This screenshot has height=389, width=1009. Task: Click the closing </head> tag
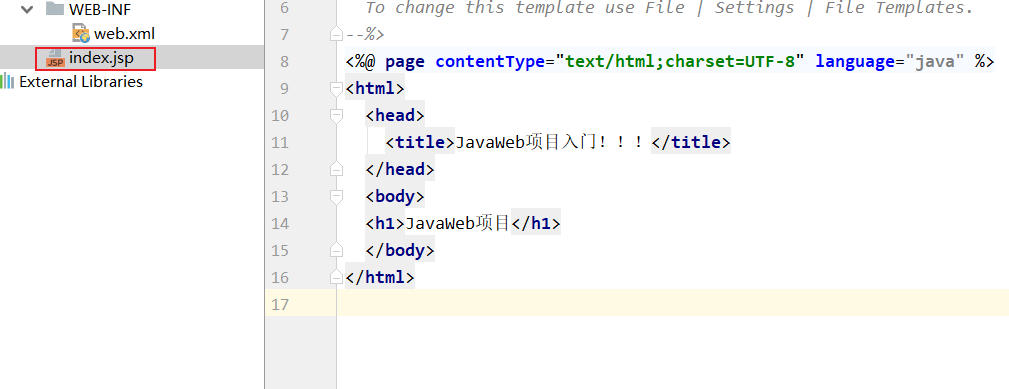pos(400,170)
